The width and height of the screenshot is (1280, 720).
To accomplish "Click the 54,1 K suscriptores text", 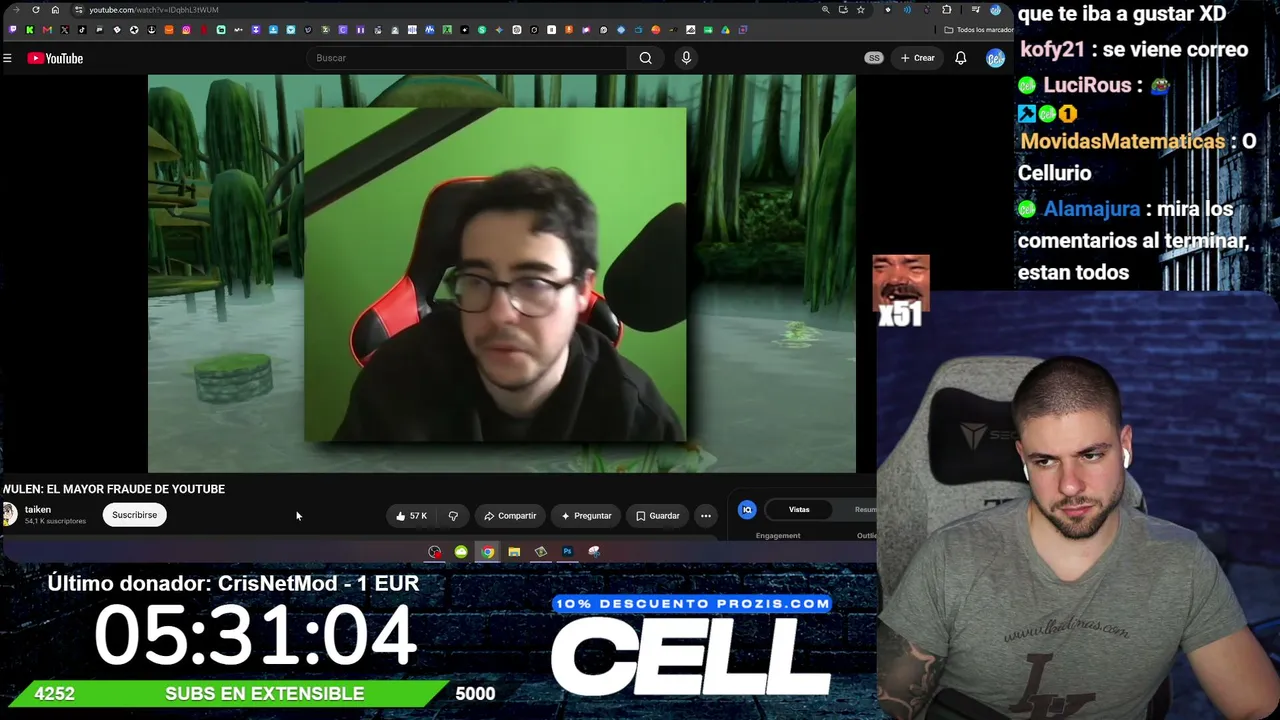I will (55, 521).
